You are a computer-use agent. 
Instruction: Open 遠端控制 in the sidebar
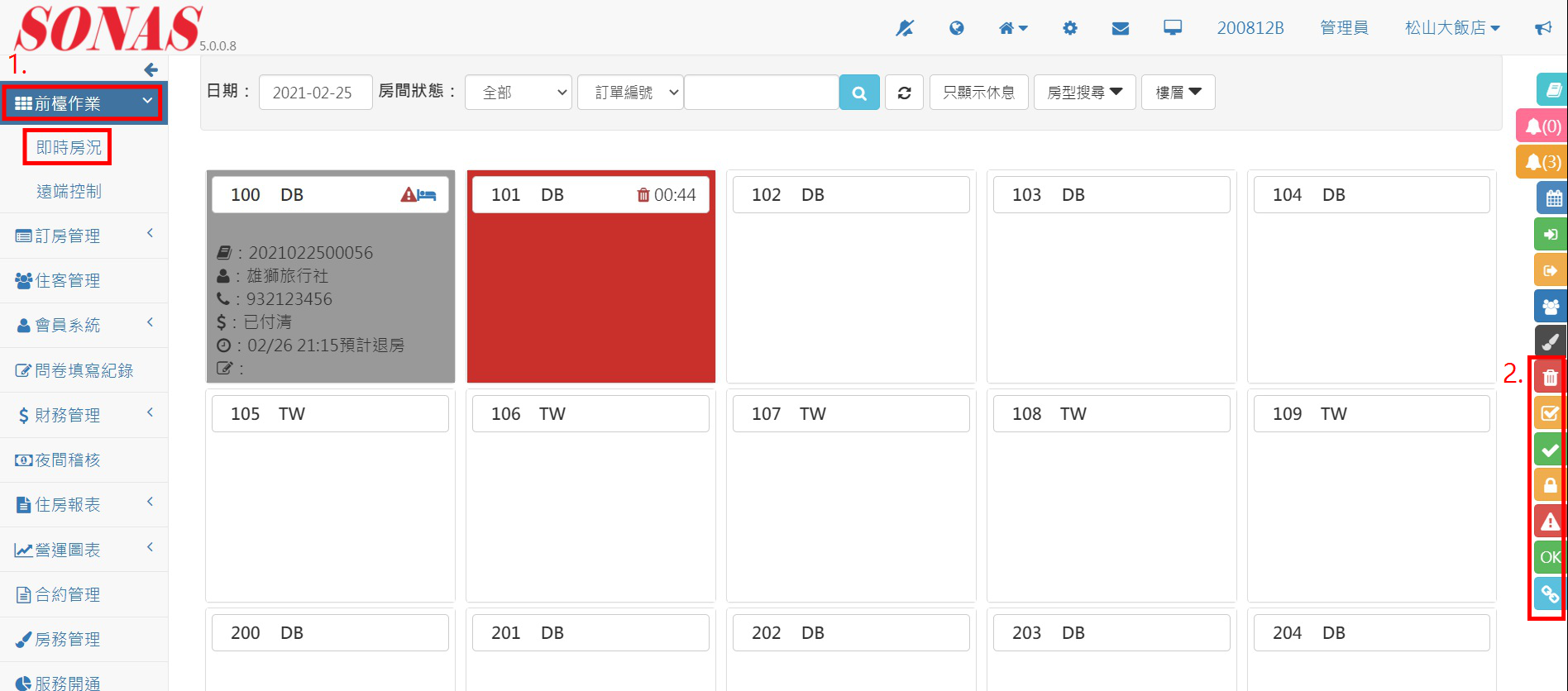(x=69, y=192)
